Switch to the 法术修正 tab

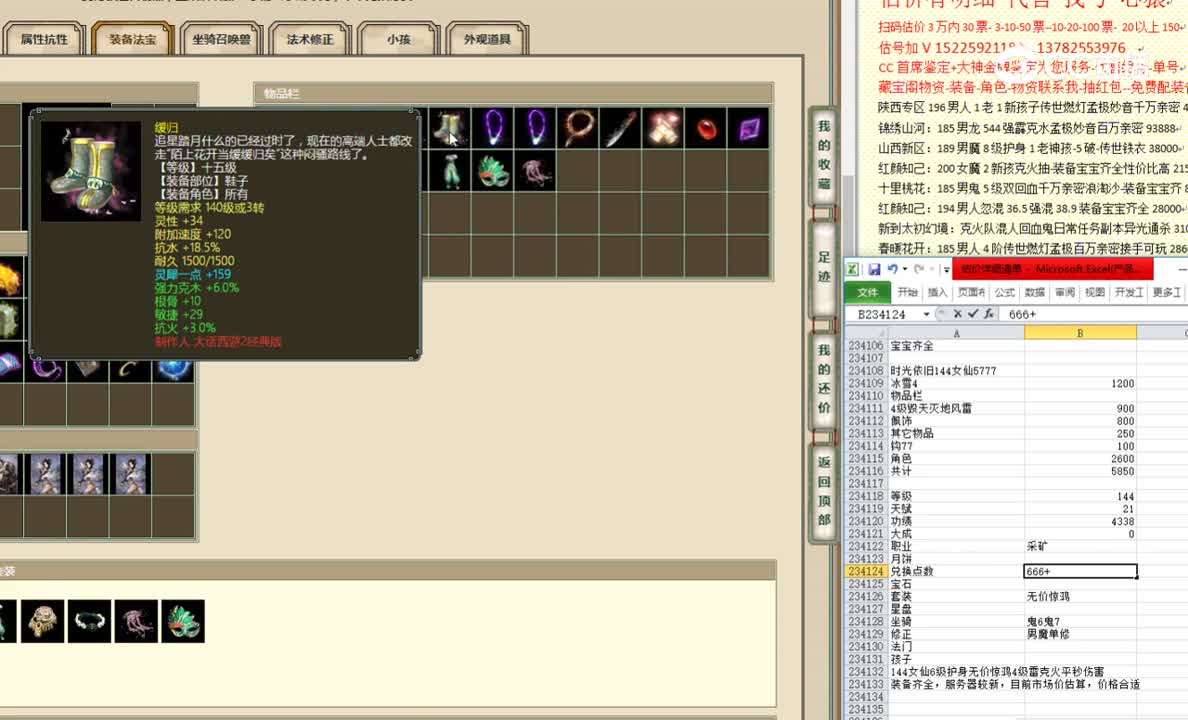click(x=310, y=39)
